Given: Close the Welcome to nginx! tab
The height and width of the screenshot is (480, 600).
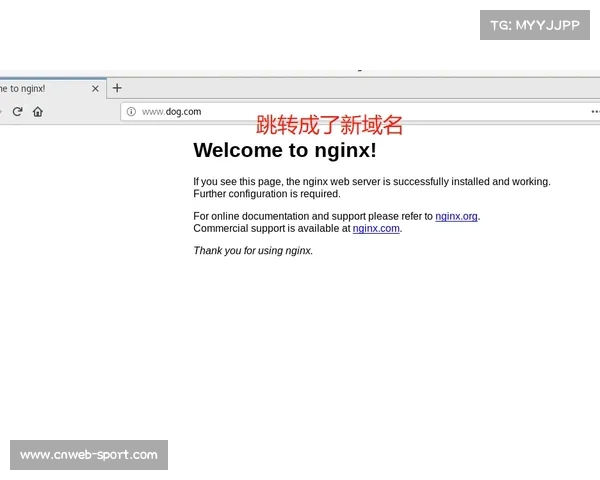Looking at the screenshot, I should [x=96, y=88].
